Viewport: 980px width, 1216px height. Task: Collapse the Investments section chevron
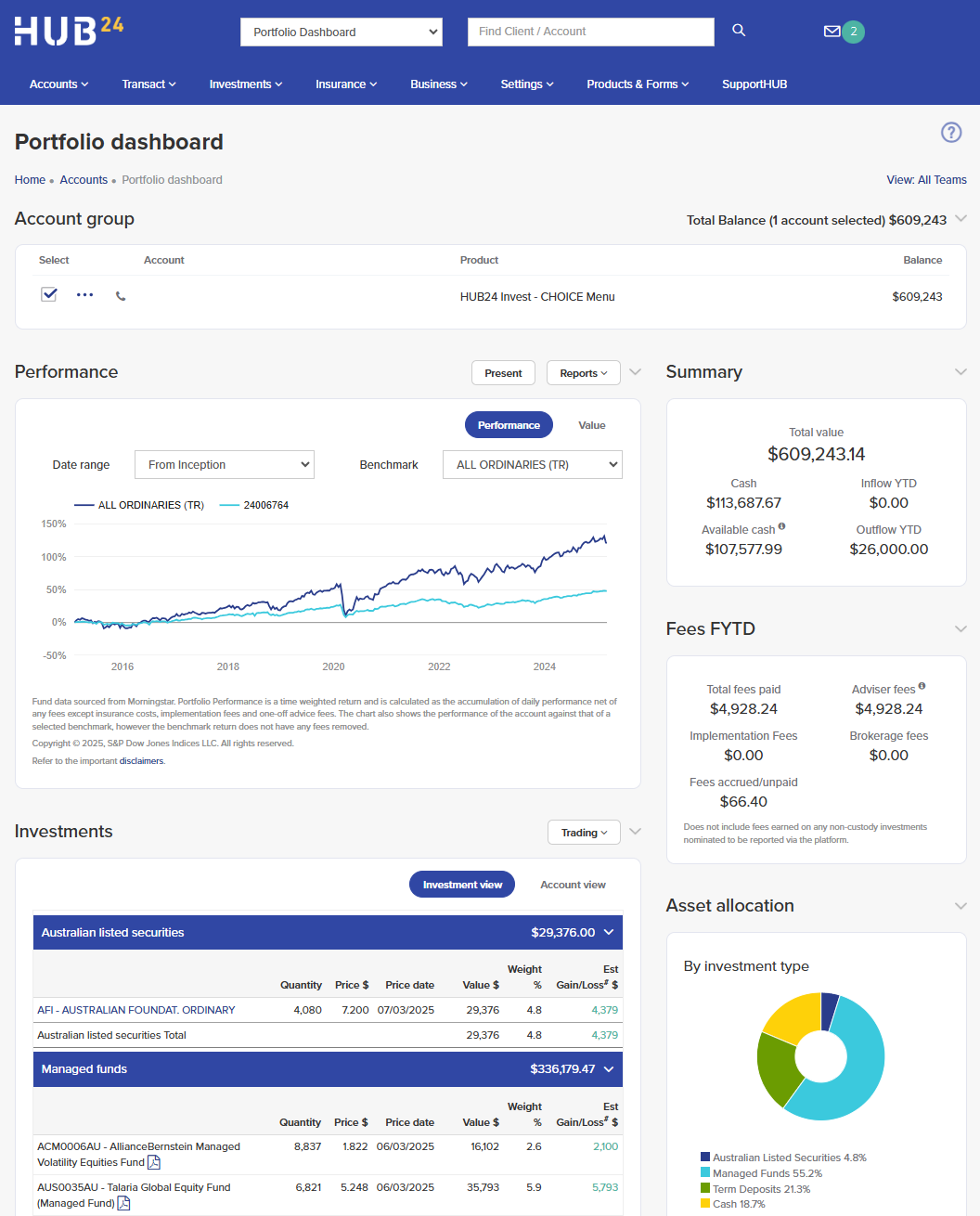(636, 832)
